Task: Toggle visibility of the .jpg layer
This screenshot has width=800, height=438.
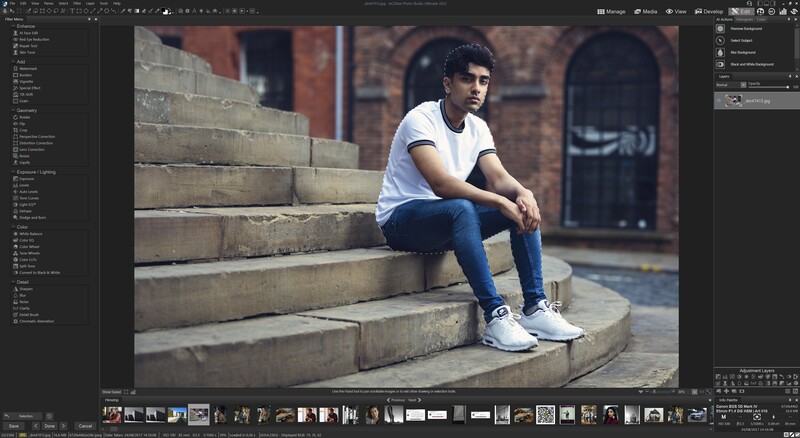Action: 719,101
